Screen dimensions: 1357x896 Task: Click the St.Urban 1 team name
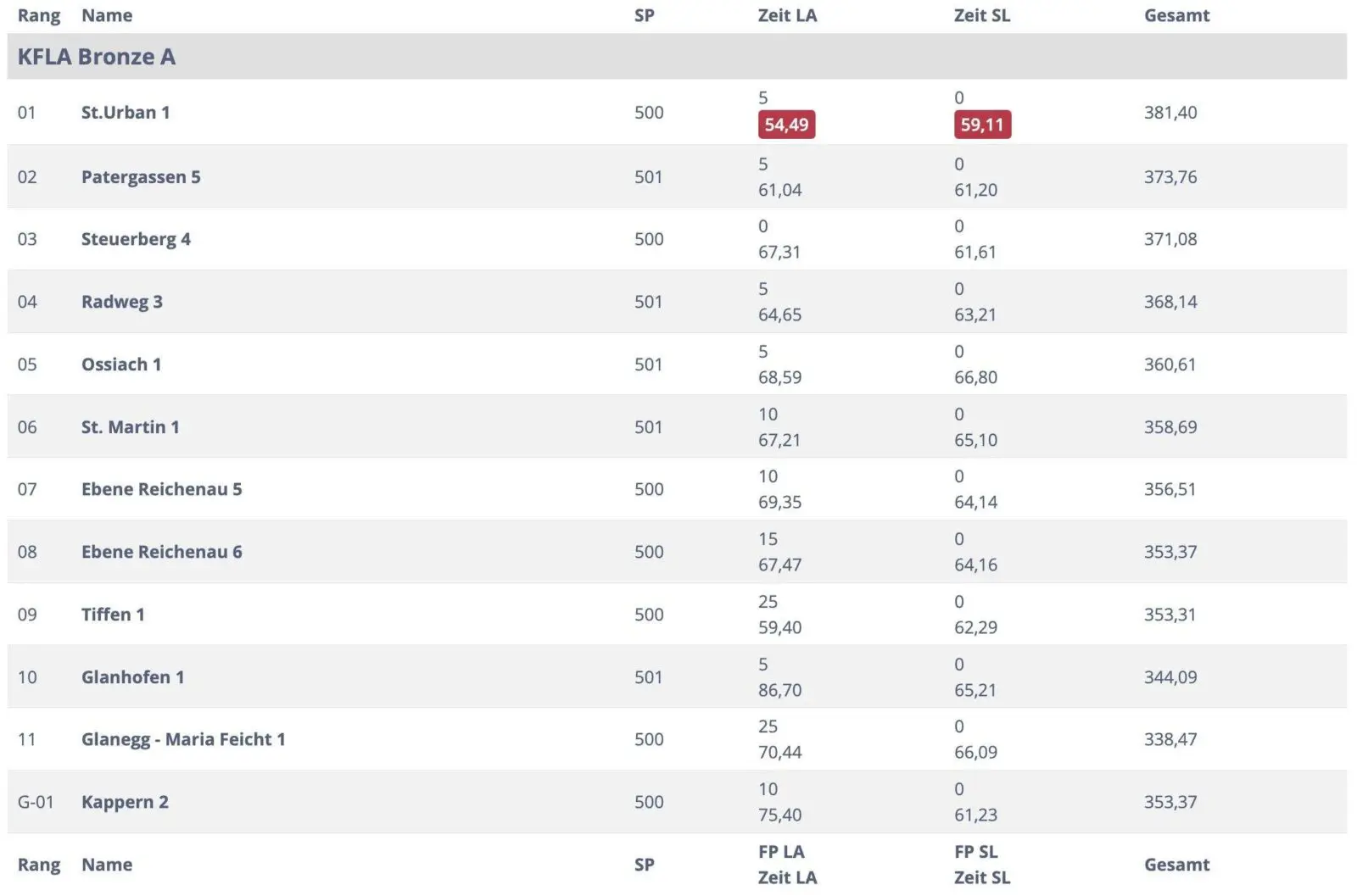pyautogui.click(x=126, y=113)
